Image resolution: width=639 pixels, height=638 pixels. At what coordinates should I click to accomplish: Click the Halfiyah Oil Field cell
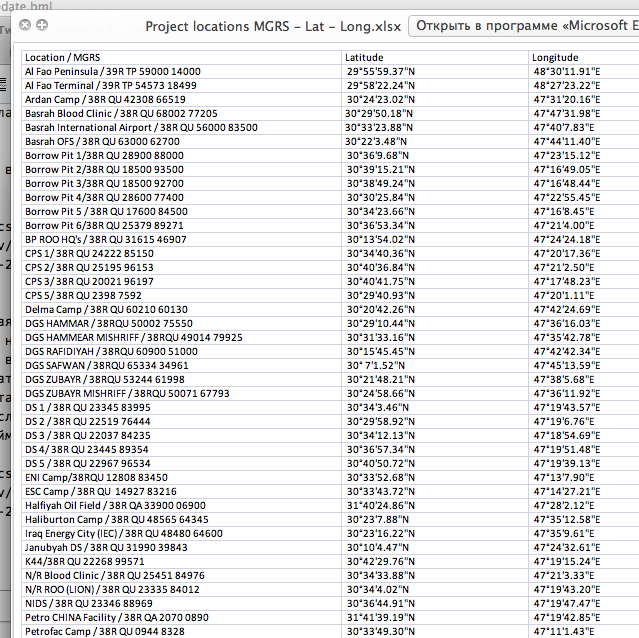point(181,506)
